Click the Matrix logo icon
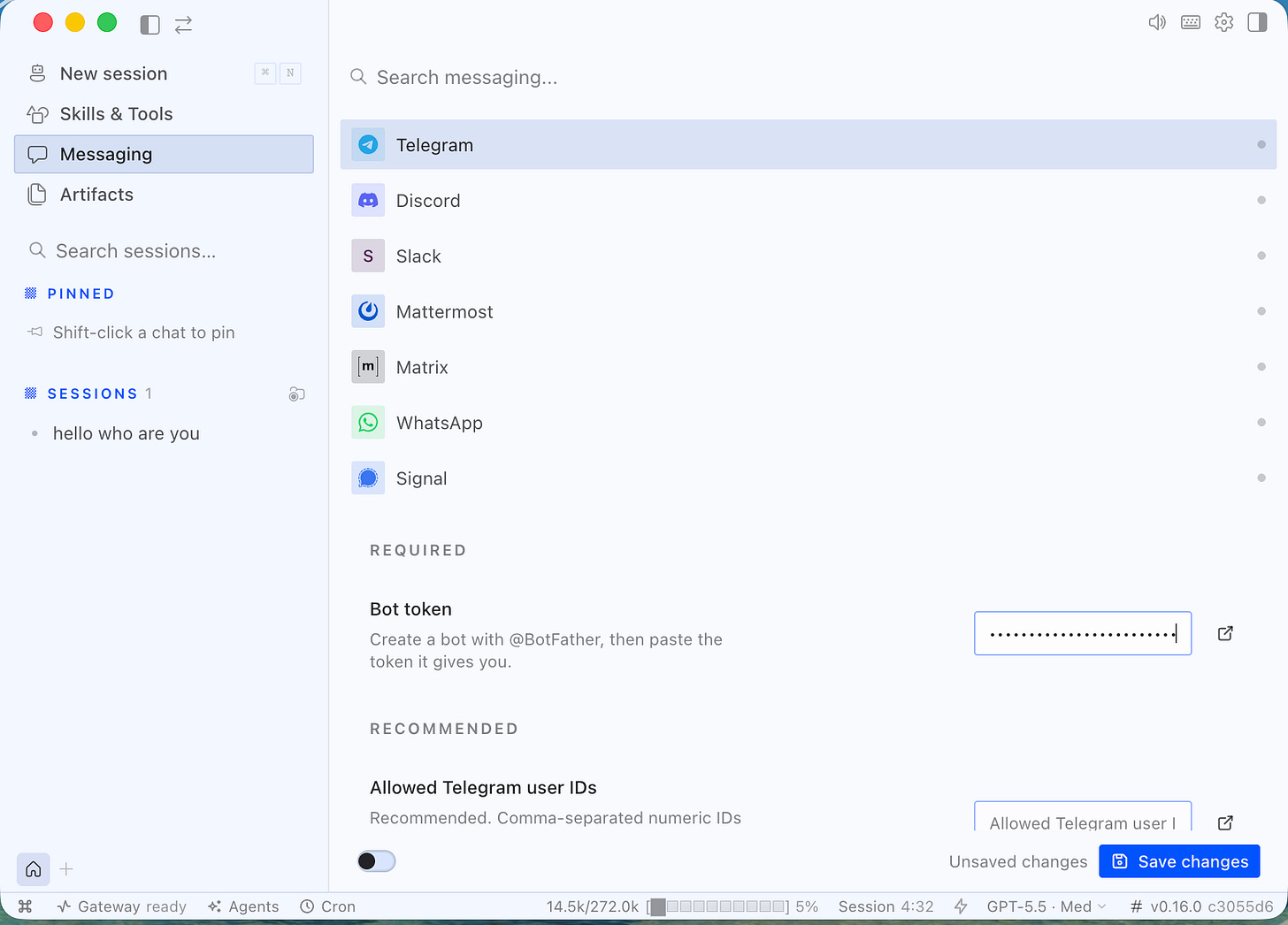 (x=368, y=367)
